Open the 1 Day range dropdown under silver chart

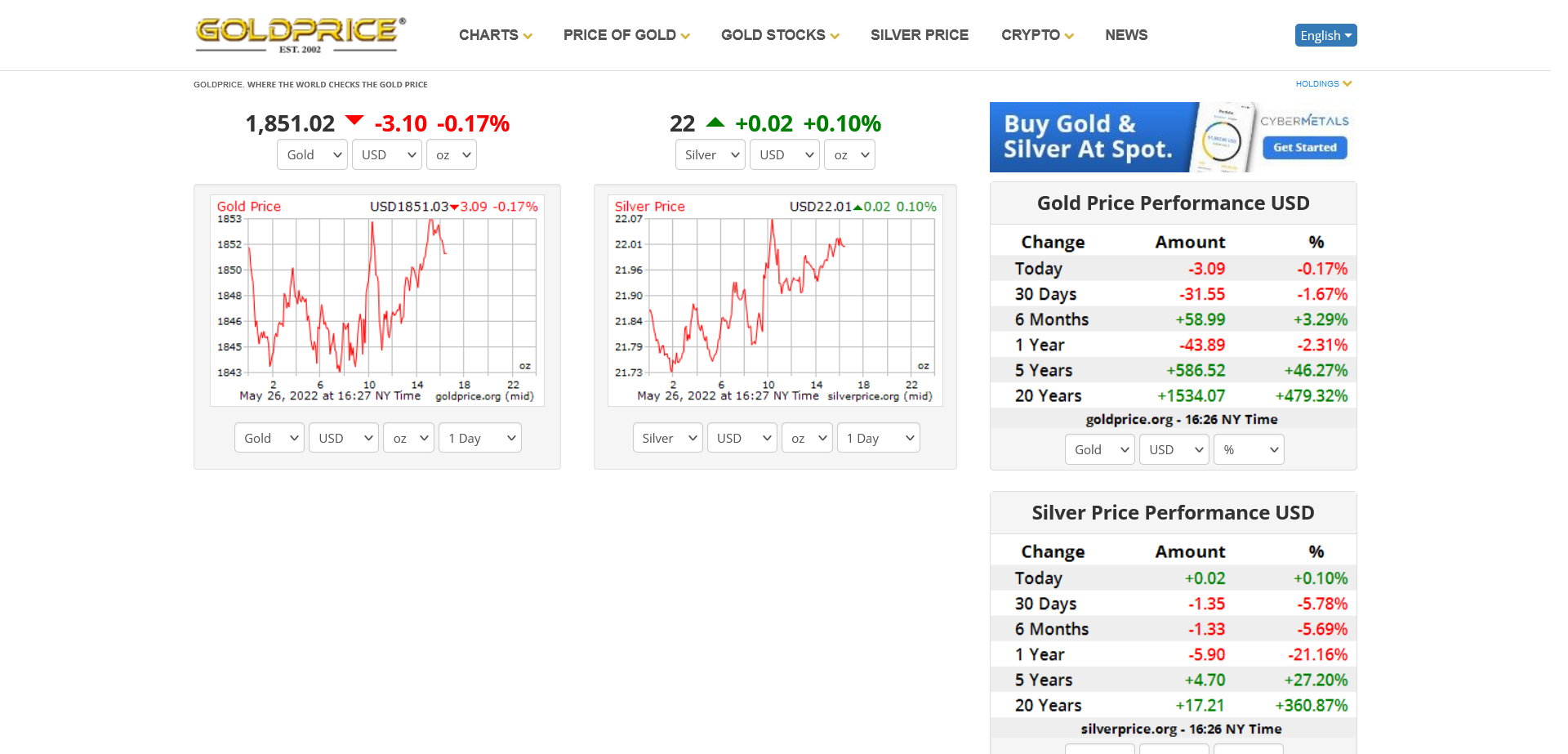point(878,438)
